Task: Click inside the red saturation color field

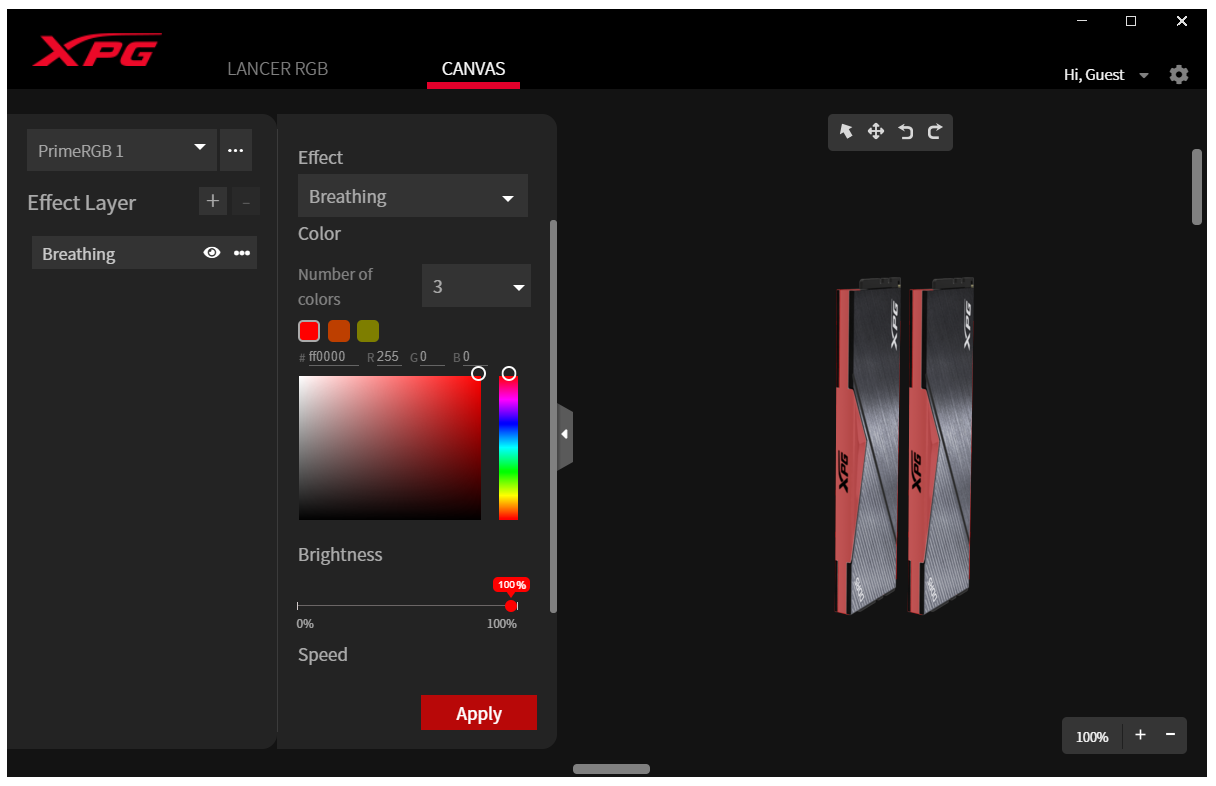Action: click(390, 448)
